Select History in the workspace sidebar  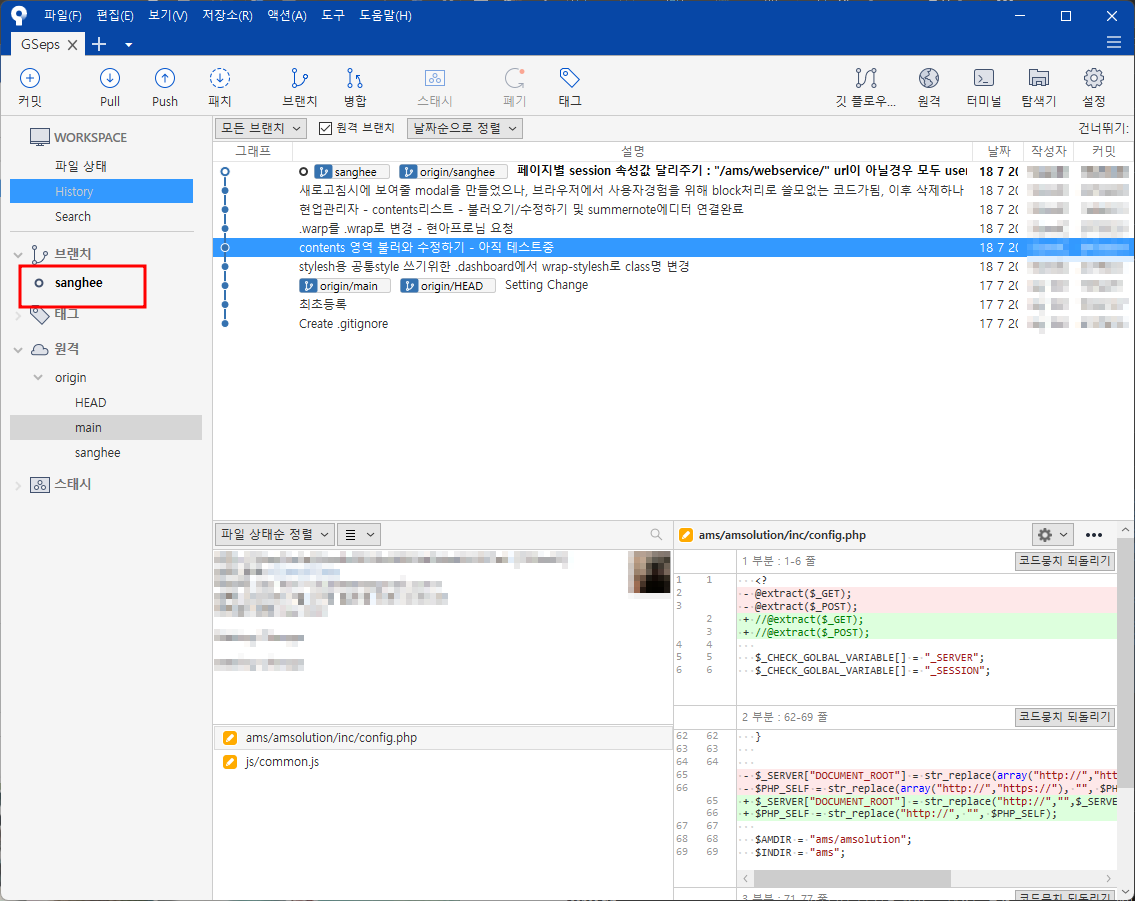[101, 191]
